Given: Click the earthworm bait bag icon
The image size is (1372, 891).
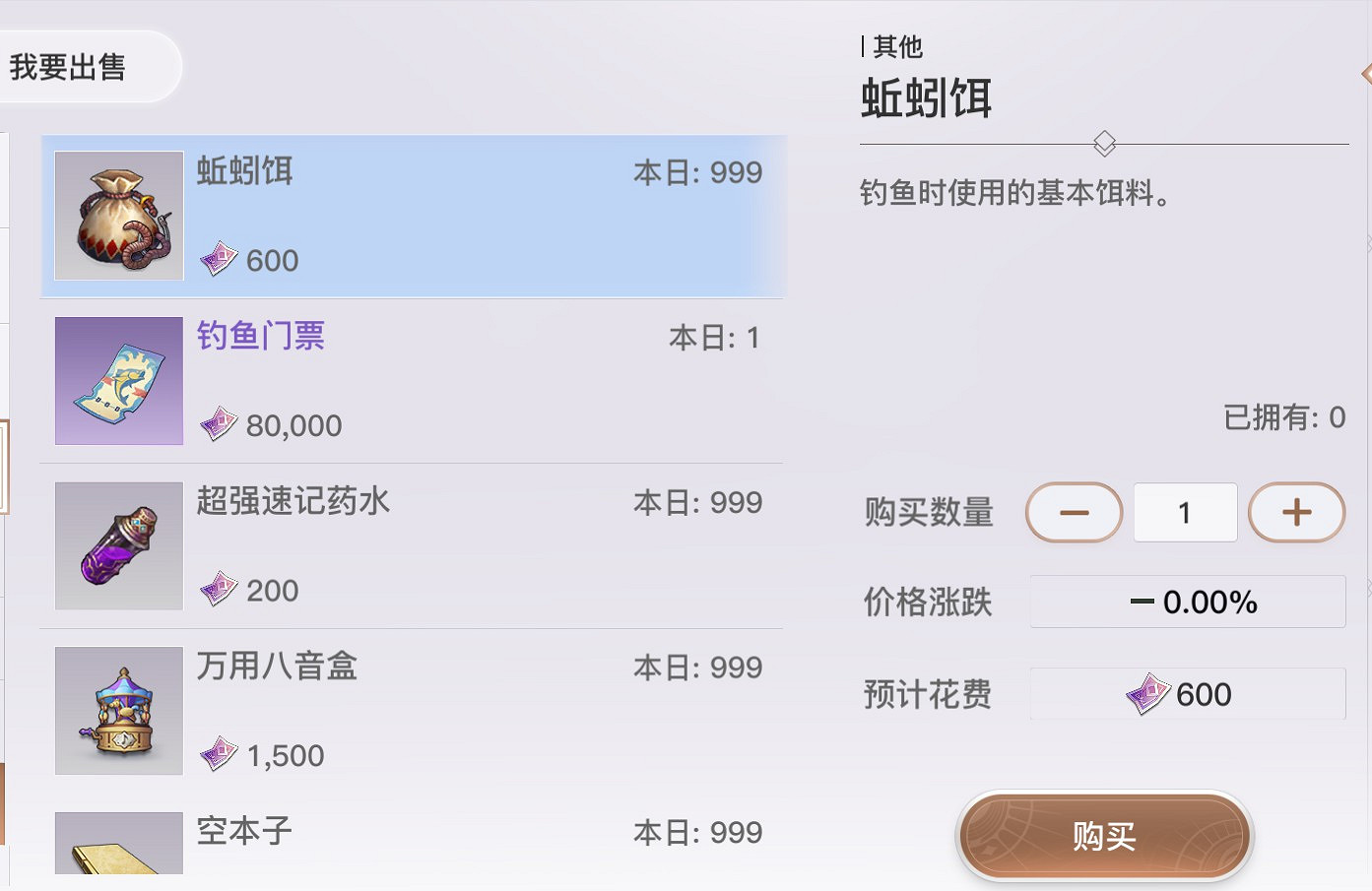Looking at the screenshot, I should click(x=119, y=216).
